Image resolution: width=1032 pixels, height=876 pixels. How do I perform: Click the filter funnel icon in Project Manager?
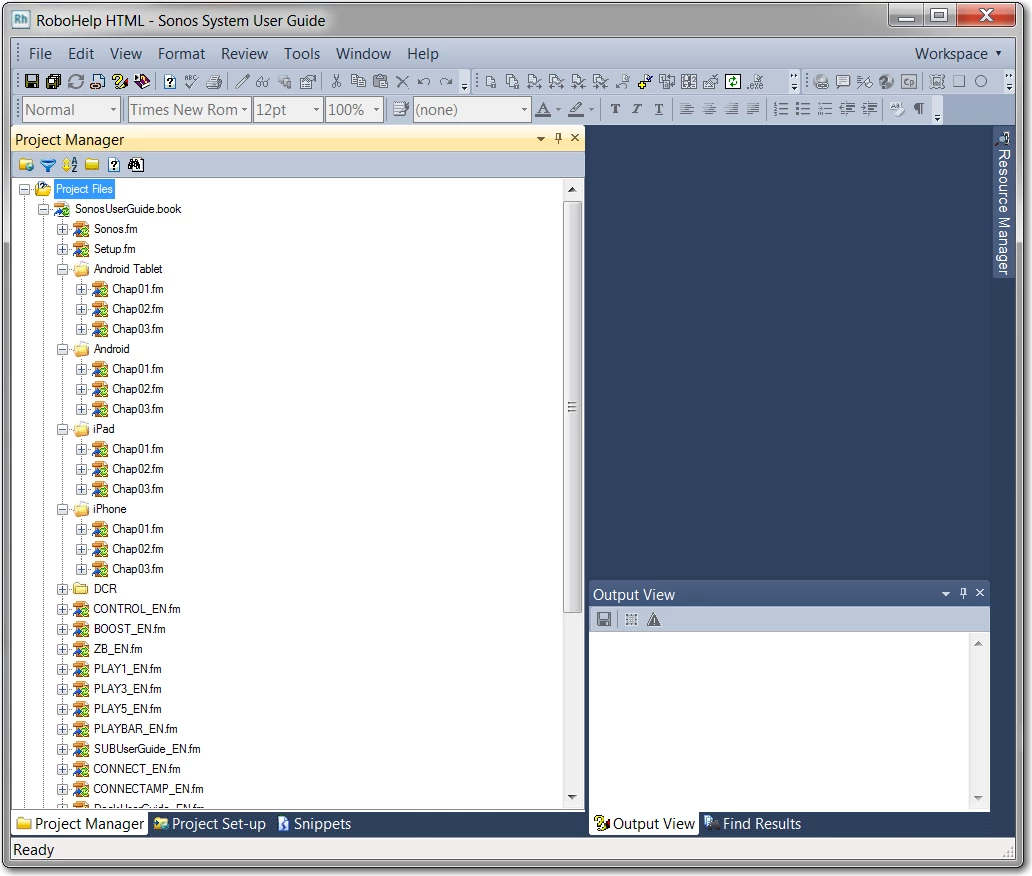(x=48, y=165)
